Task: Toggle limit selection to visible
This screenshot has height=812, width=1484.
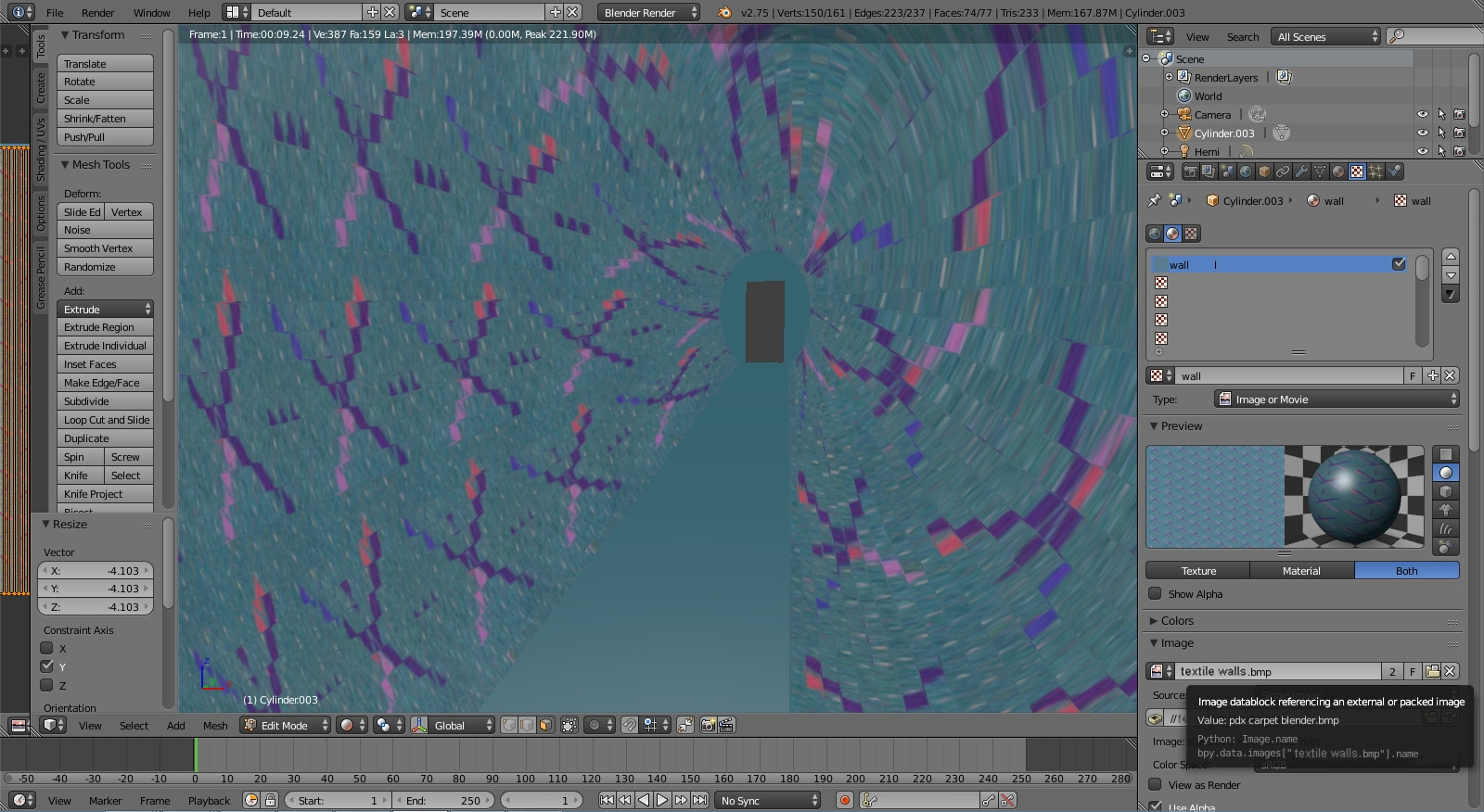Action: tap(569, 725)
